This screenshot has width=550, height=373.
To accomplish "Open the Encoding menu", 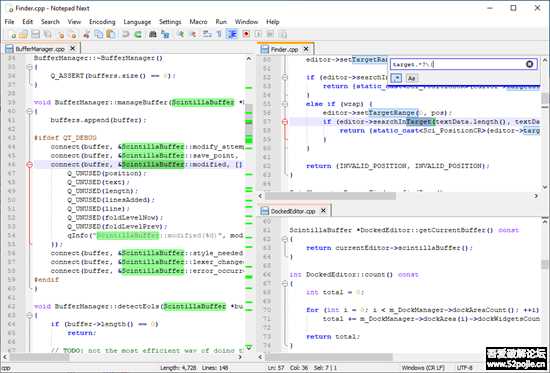I will 102,22.
